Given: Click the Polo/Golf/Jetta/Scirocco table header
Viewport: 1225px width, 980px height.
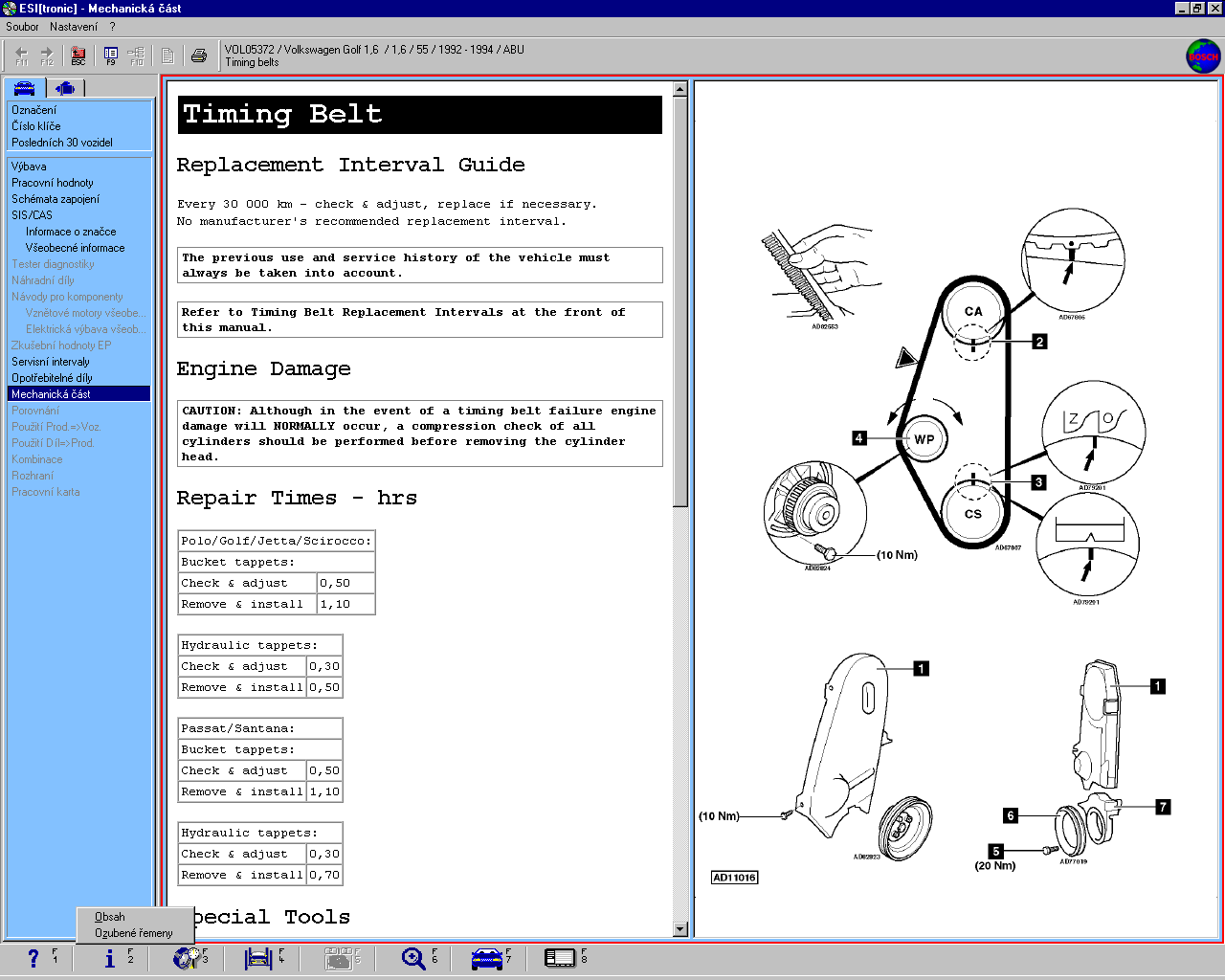Looking at the screenshot, I should tap(277, 541).
